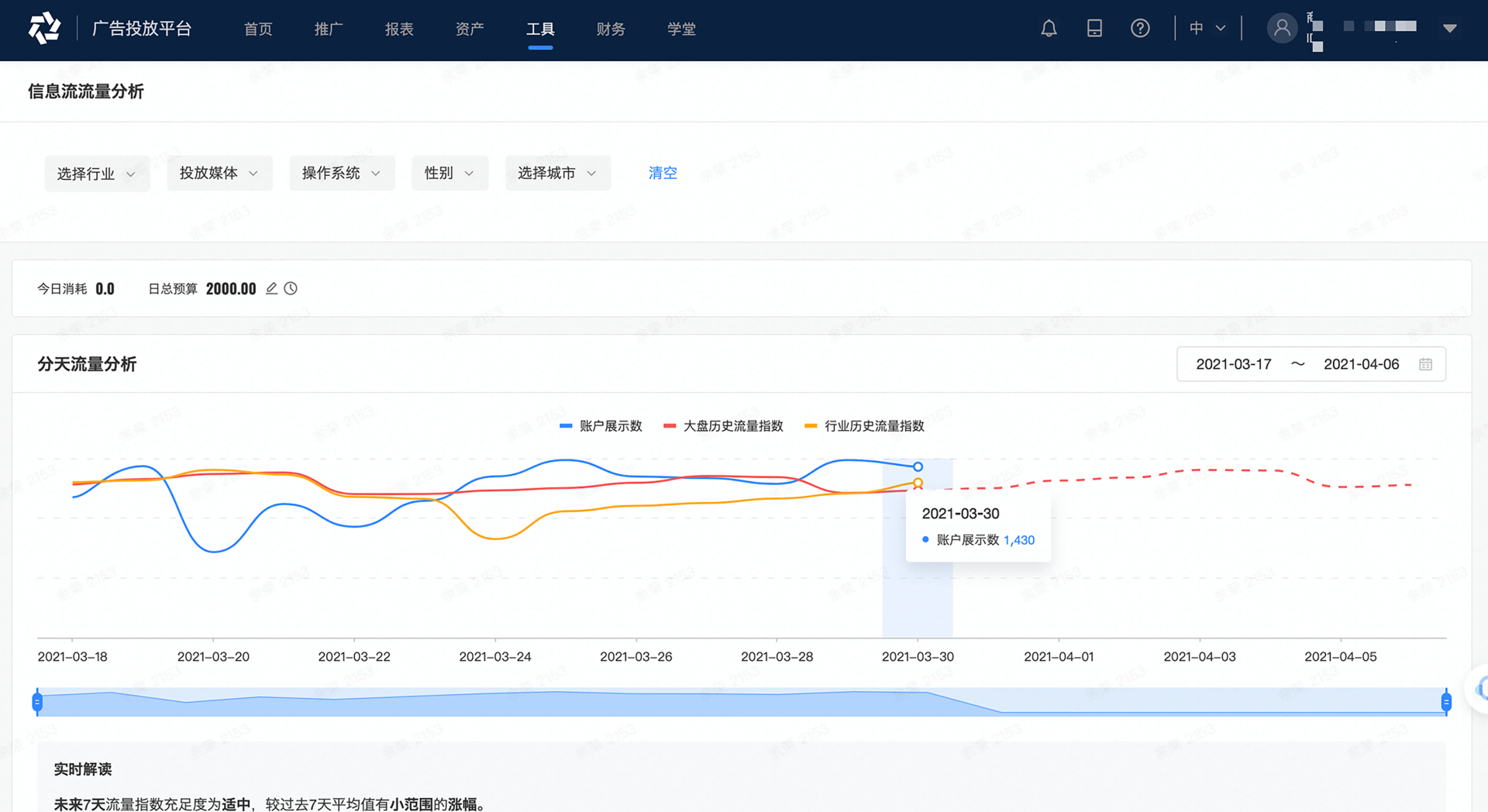Image resolution: width=1488 pixels, height=812 pixels.
Task: Click the platform logo in top left
Action: tap(44, 29)
